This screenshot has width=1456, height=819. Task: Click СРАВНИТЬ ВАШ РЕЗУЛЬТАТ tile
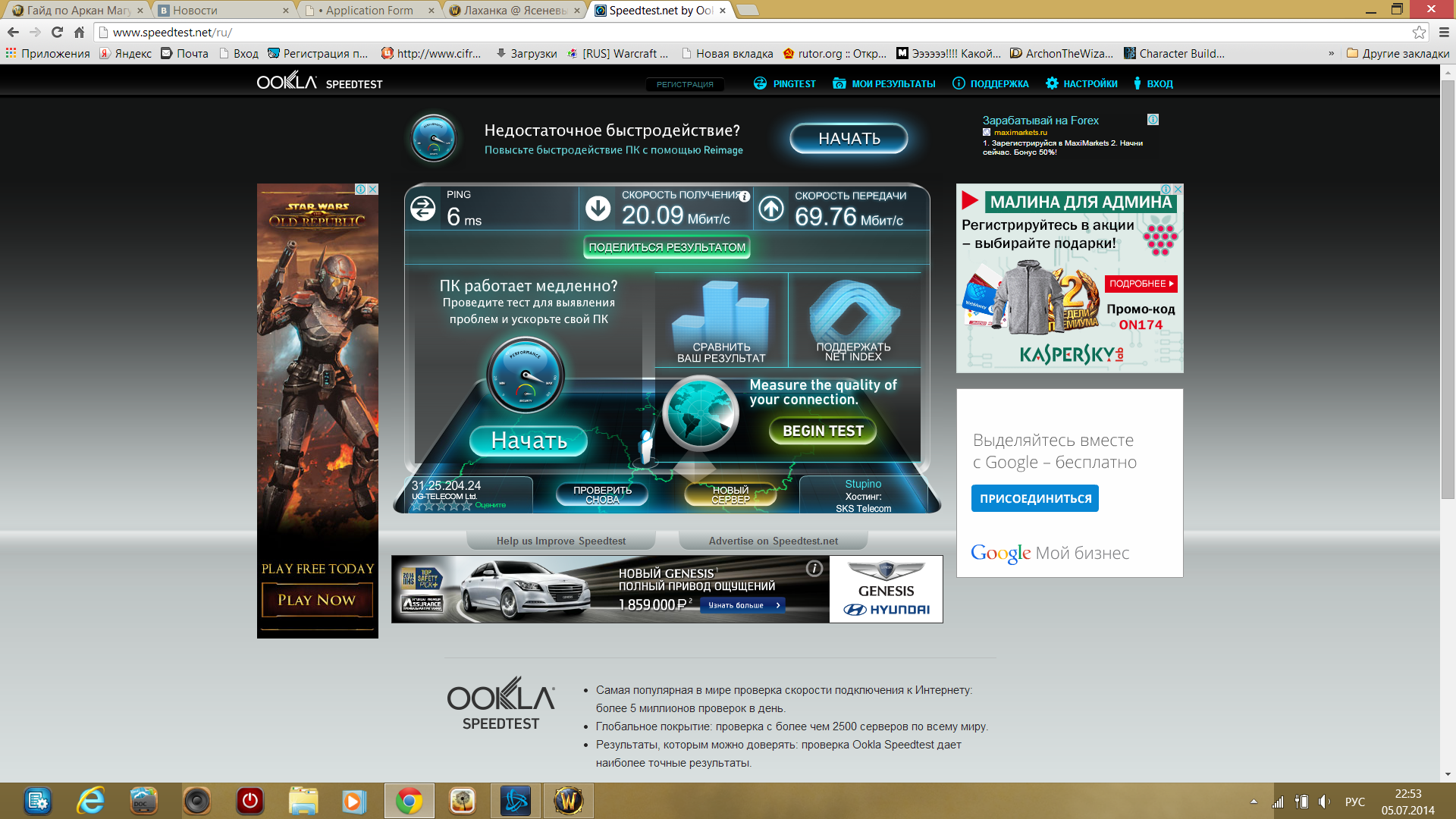click(x=721, y=321)
